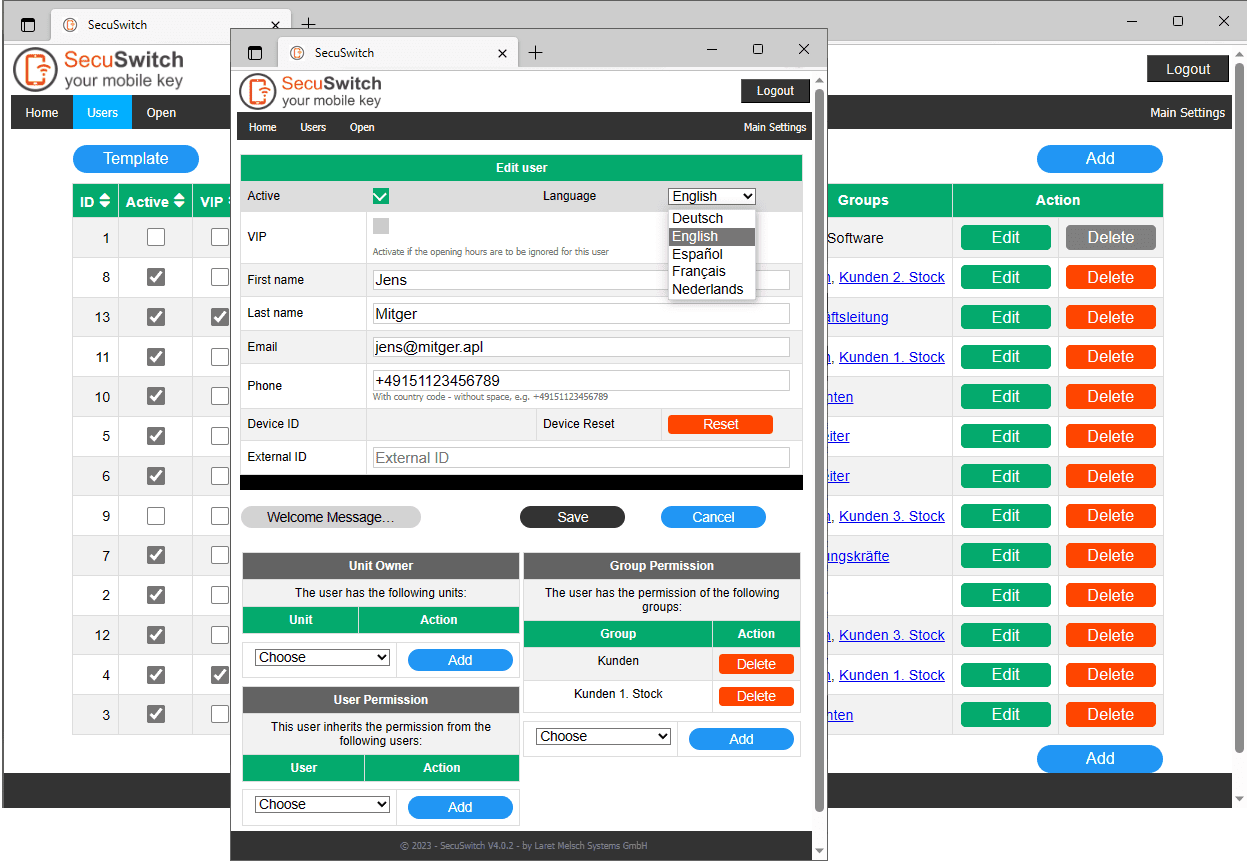Click the Last name field containing Mitger
Image resolution: width=1250 pixels, height=863 pixels.
[x=581, y=314]
